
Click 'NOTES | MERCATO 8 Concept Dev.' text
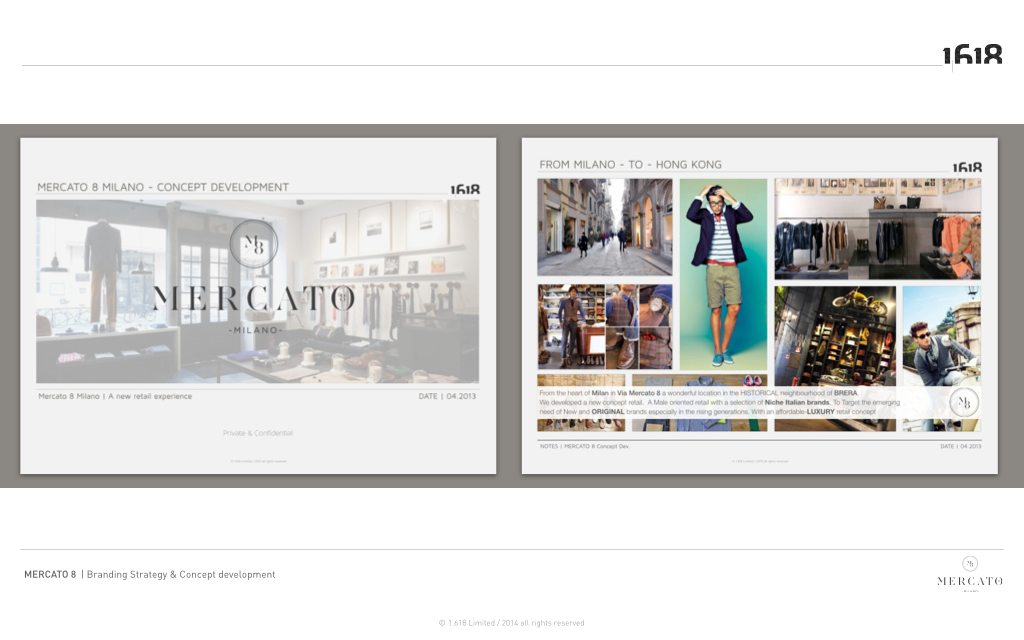click(x=584, y=447)
